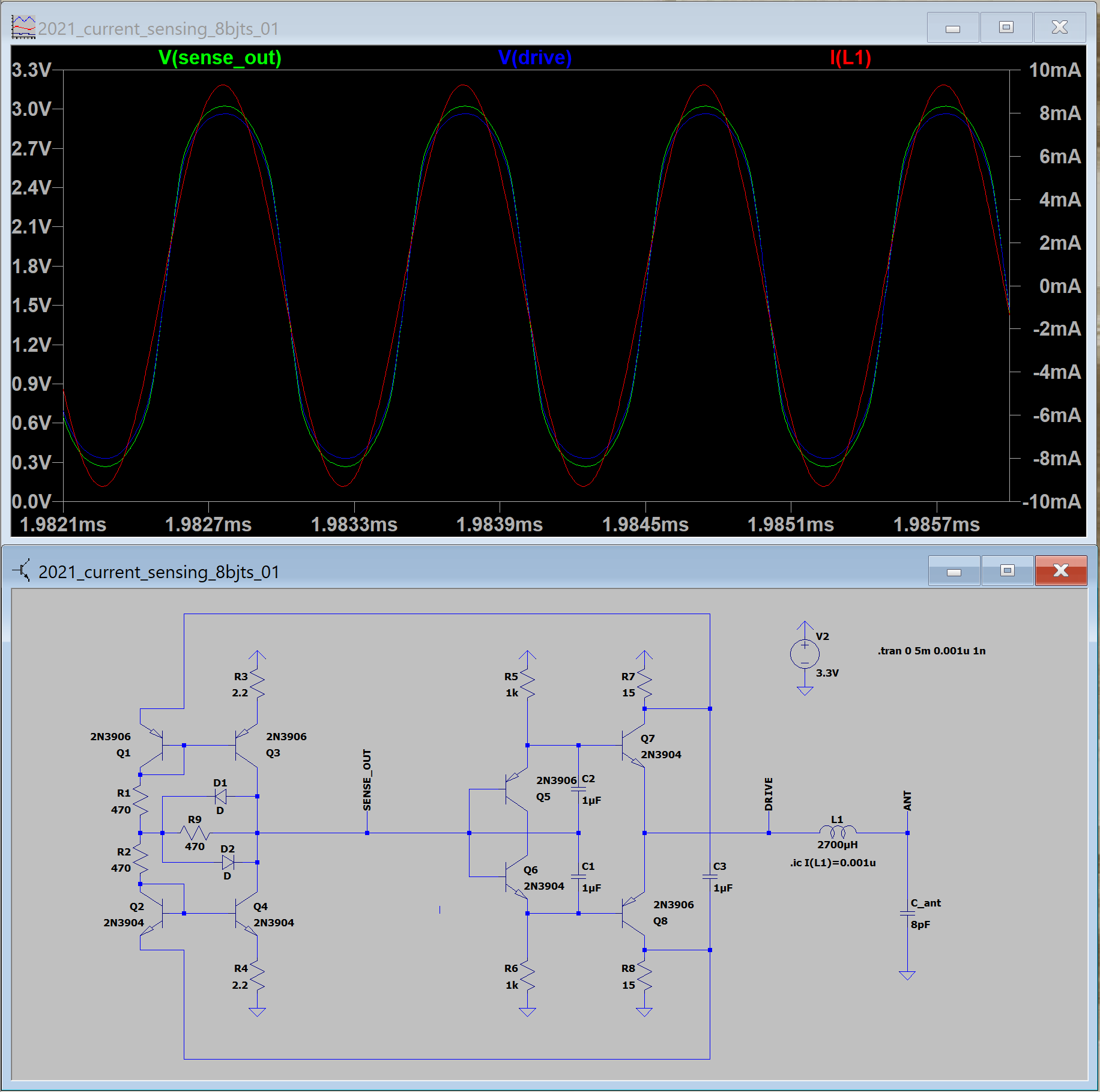
Task: Click the V(sense_out) trace label
Action: (x=220, y=58)
